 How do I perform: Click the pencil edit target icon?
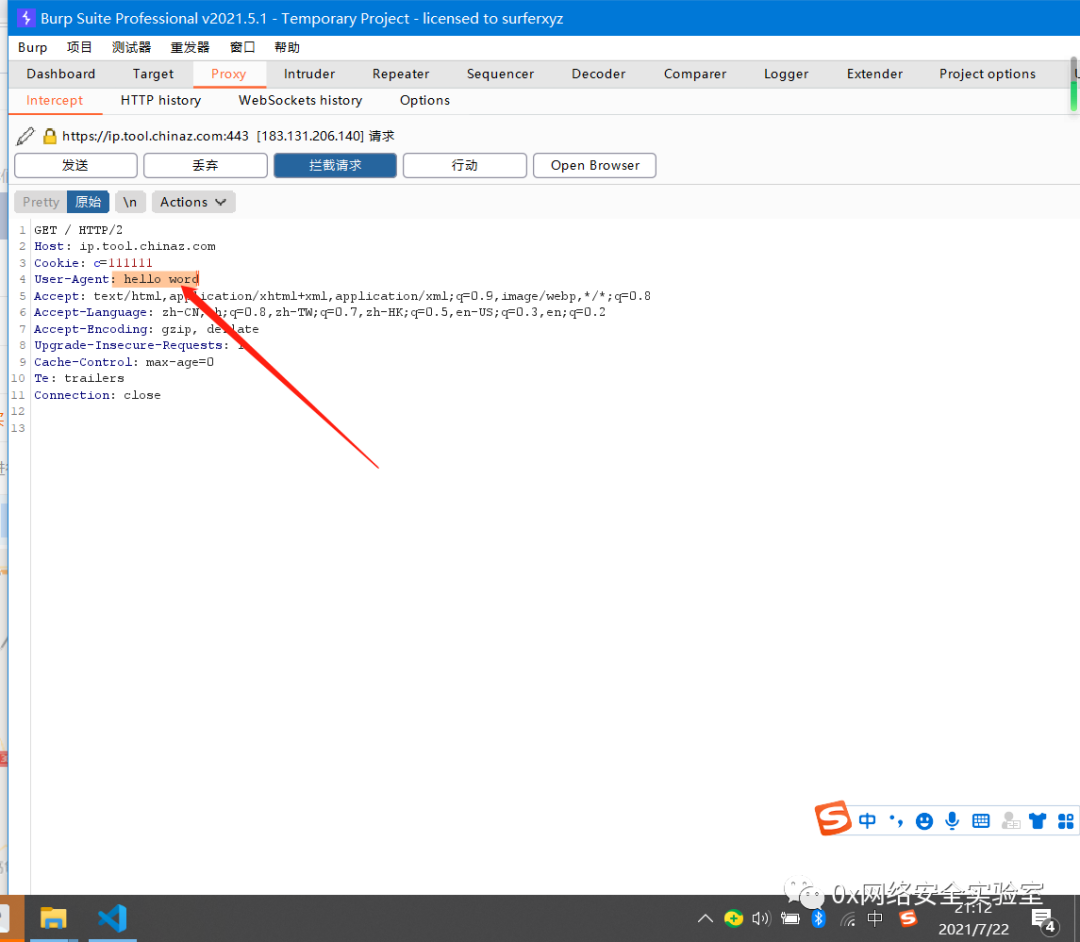click(25, 136)
